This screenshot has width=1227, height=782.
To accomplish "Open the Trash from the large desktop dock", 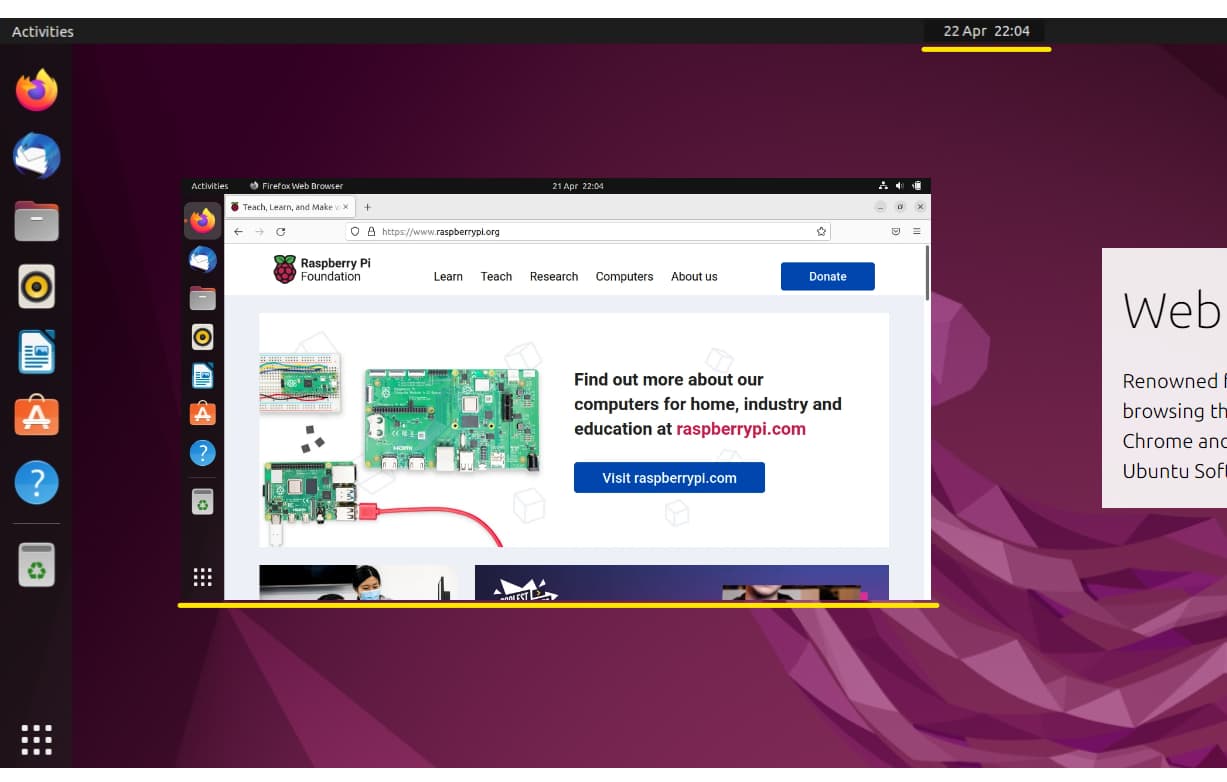I will 37,566.
